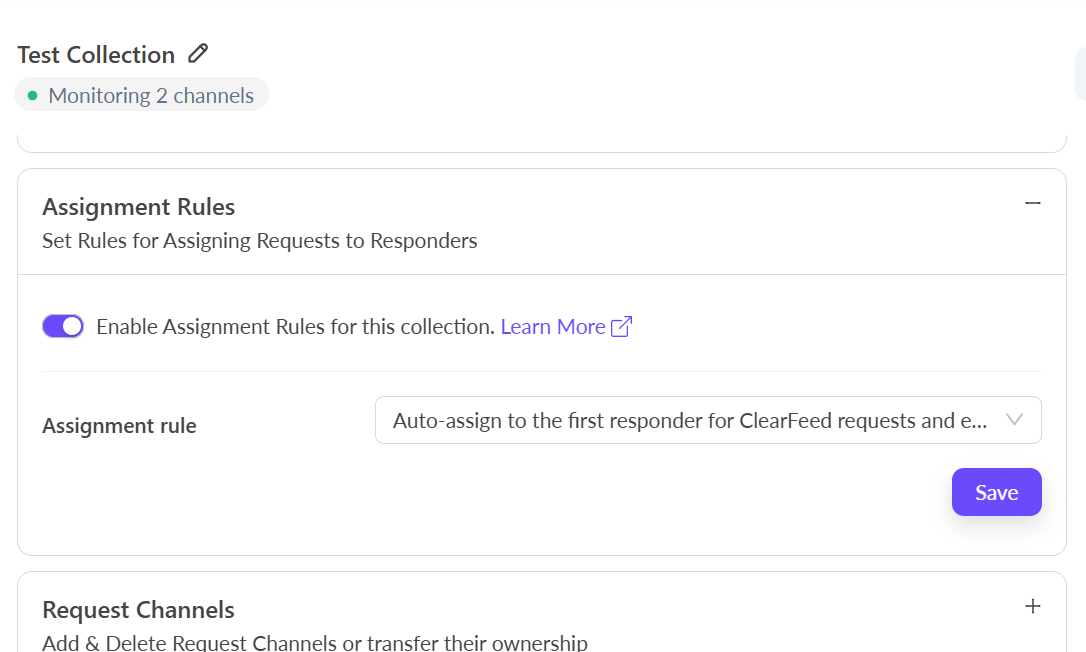Viewport: 1086px width, 652px height.
Task: Click the partially visible panel at the right edge
Action: (x=1080, y=75)
